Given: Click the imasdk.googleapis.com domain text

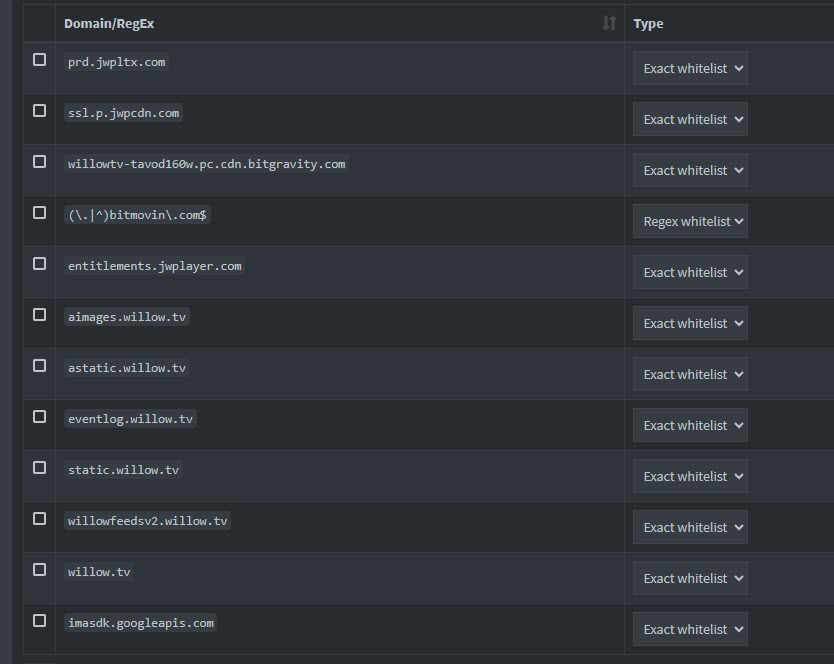Looking at the screenshot, I should [x=140, y=623].
